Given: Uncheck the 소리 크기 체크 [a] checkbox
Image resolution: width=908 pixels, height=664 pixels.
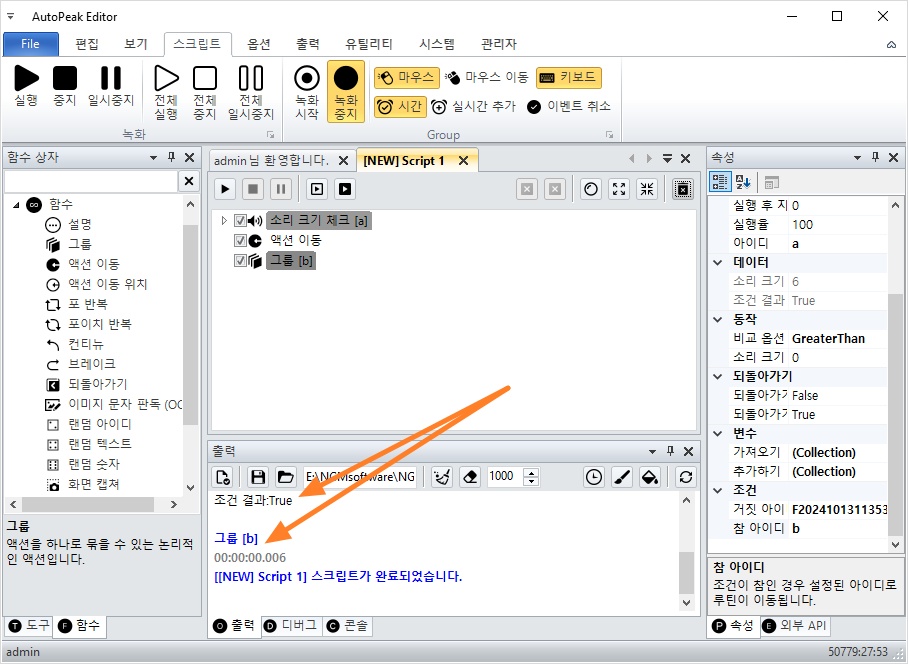Looking at the screenshot, I should [x=240, y=221].
